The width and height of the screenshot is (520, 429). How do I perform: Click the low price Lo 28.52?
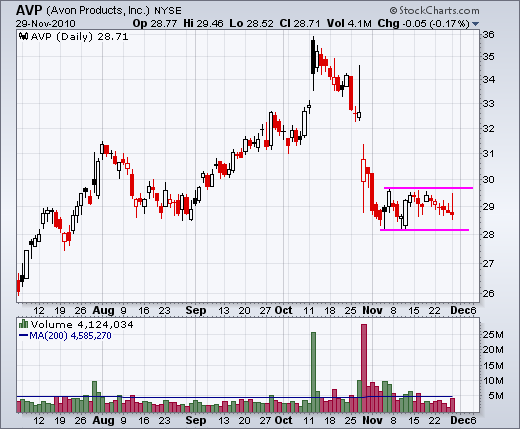click(251, 24)
